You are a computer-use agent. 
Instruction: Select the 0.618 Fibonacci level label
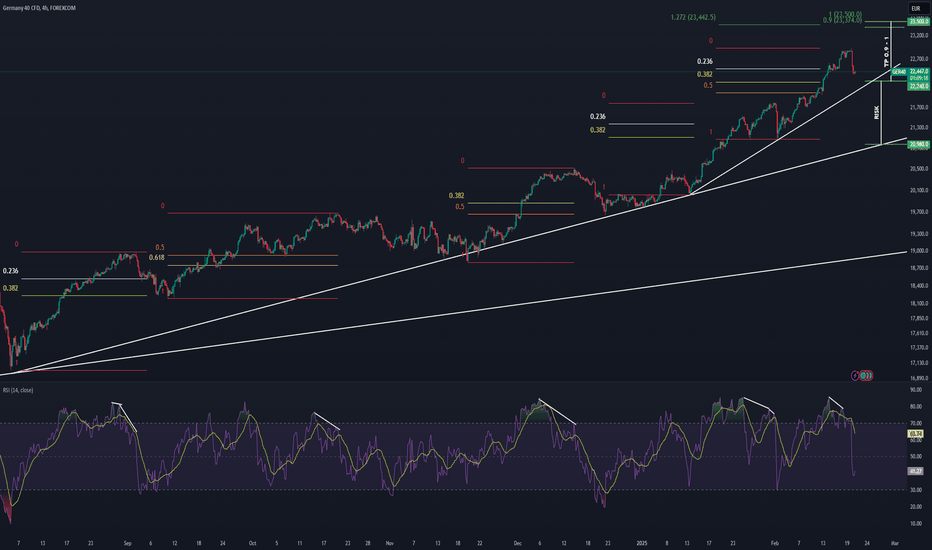click(x=156, y=257)
